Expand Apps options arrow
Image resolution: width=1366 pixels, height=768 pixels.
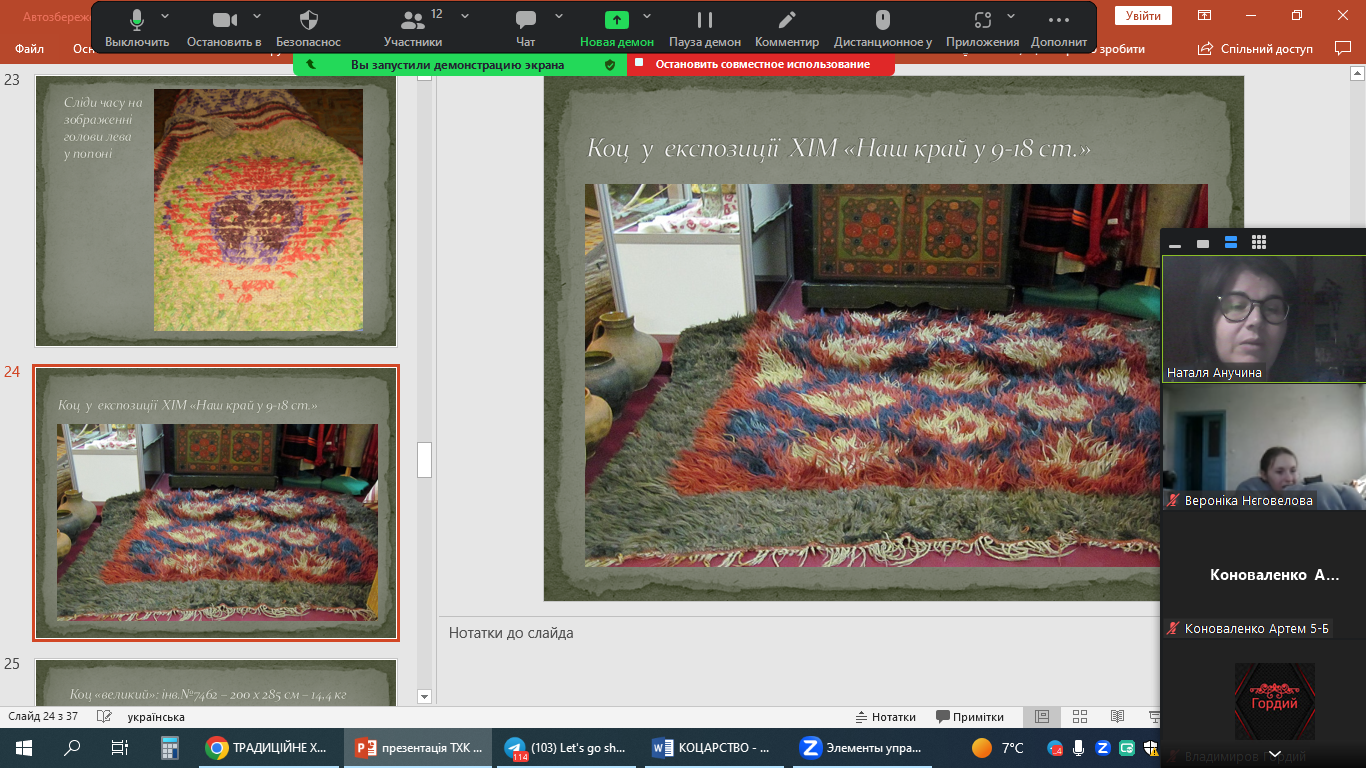point(1012,17)
